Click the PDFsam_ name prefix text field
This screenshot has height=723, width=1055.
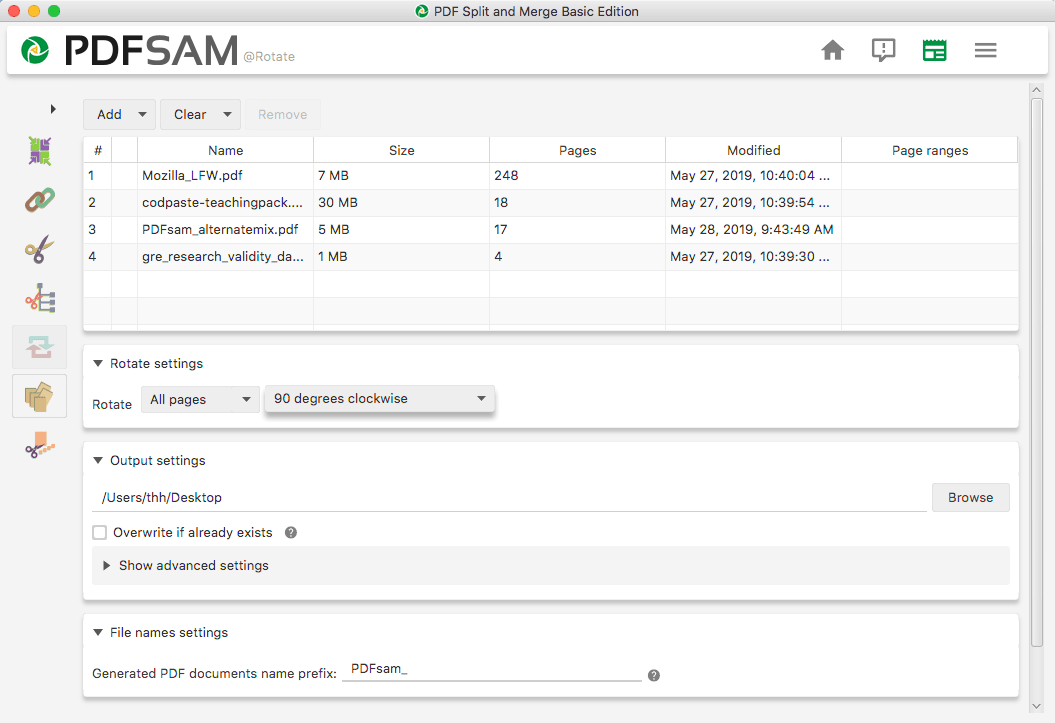tap(490, 669)
